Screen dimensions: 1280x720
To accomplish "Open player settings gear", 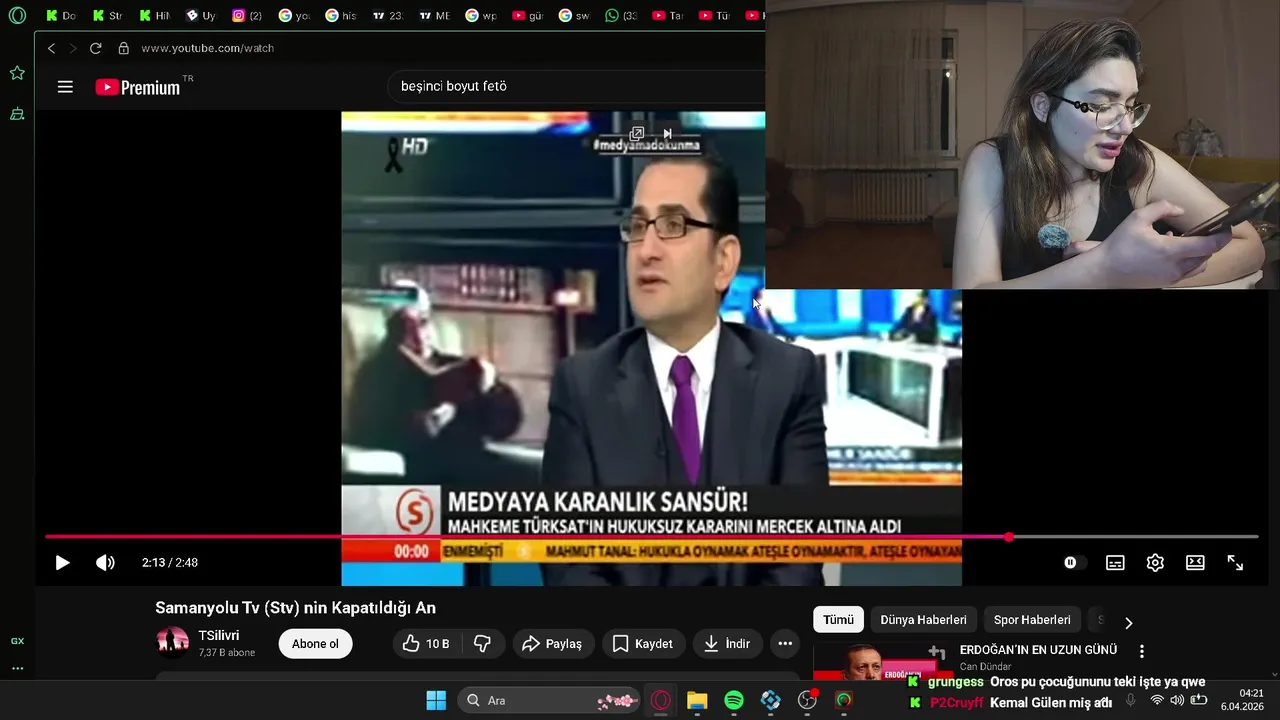I will (1155, 563).
